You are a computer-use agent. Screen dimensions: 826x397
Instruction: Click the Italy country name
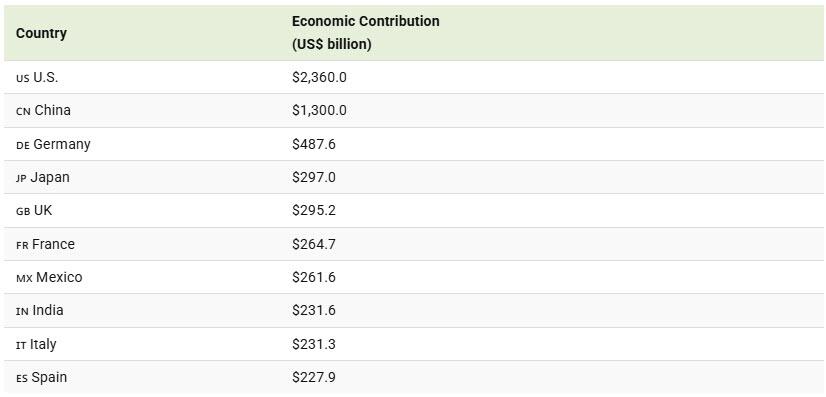[x=43, y=344]
